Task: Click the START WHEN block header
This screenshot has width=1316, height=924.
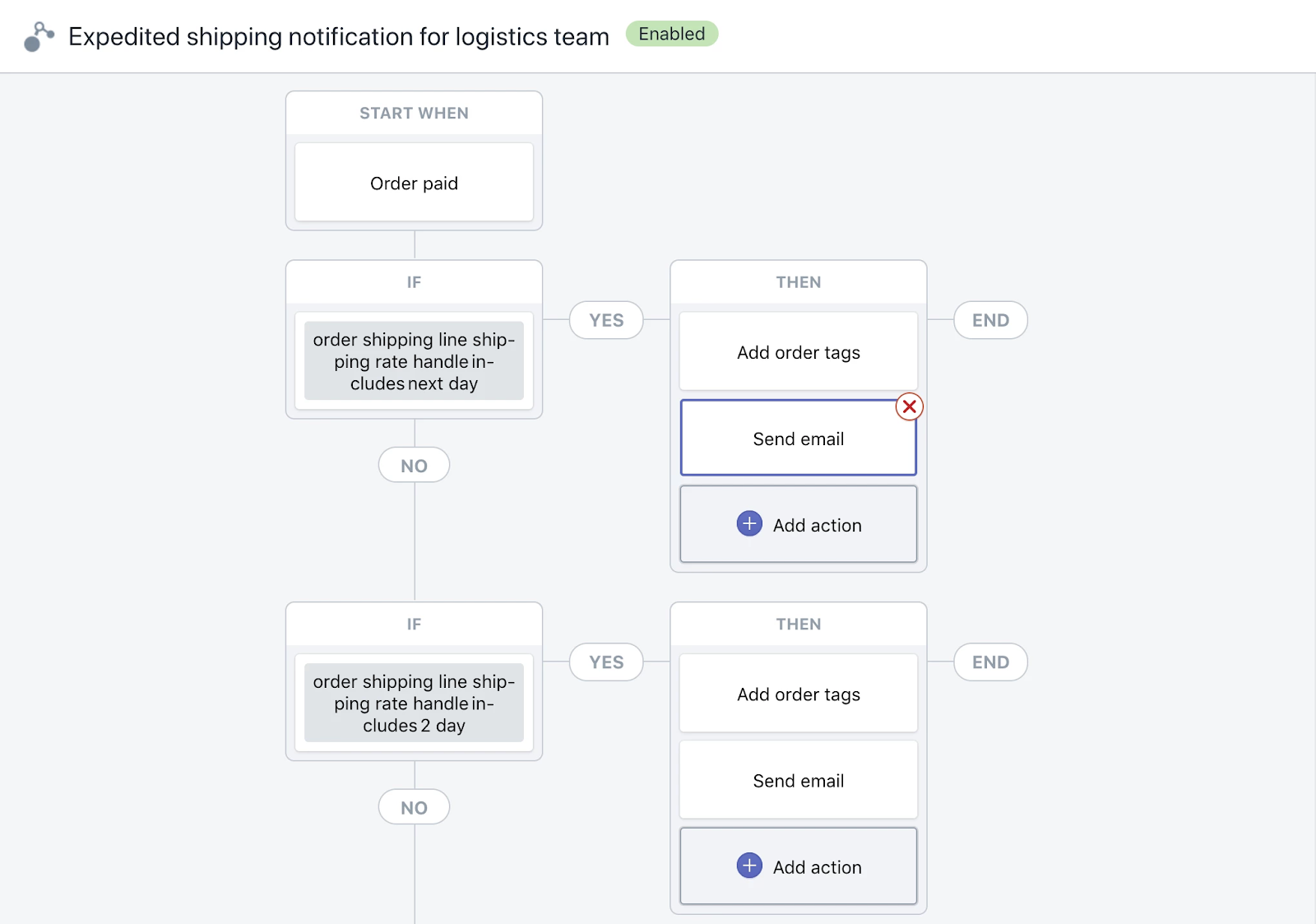Action: [414, 114]
